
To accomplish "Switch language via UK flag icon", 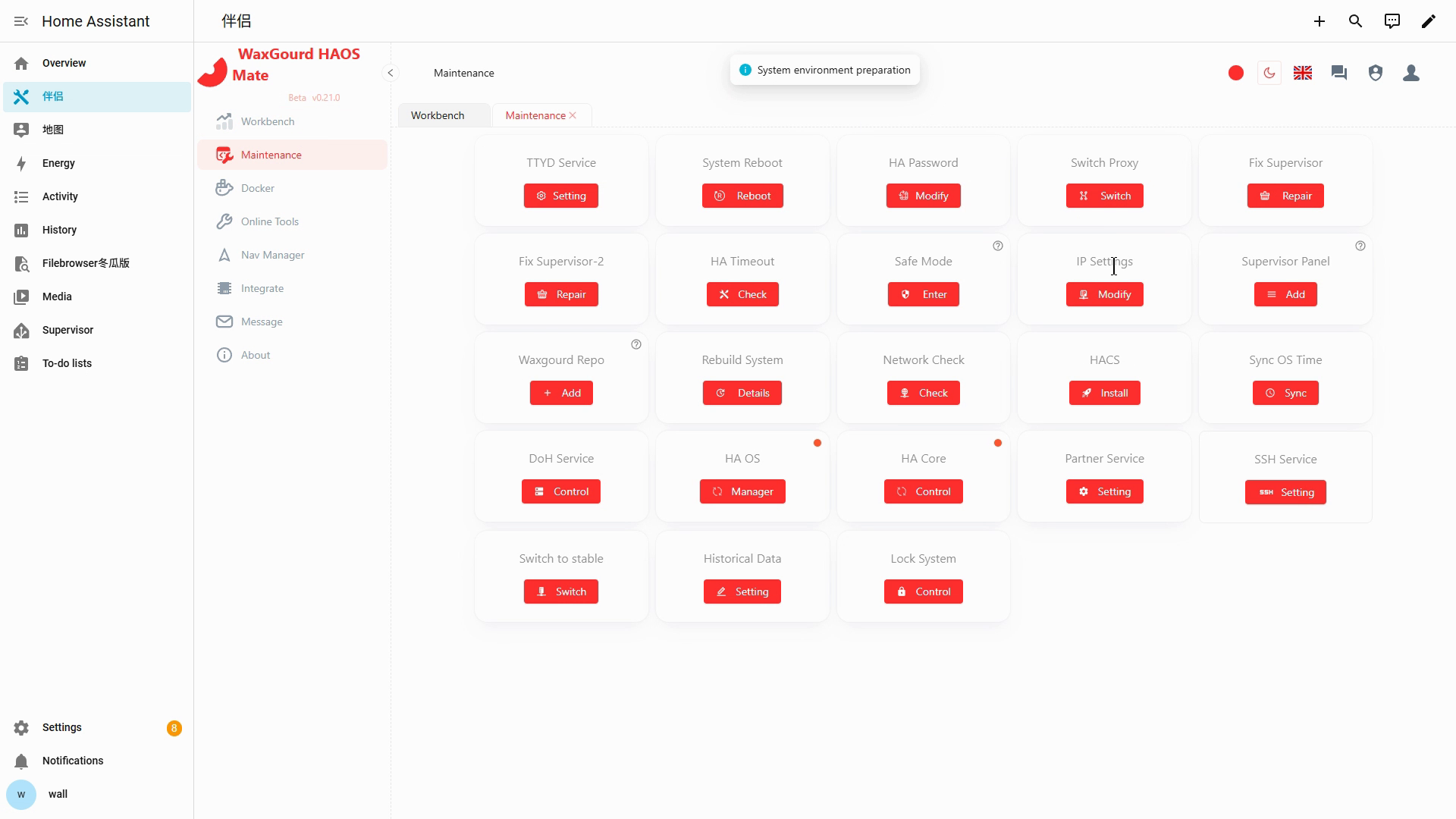I will pos(1303,73).
